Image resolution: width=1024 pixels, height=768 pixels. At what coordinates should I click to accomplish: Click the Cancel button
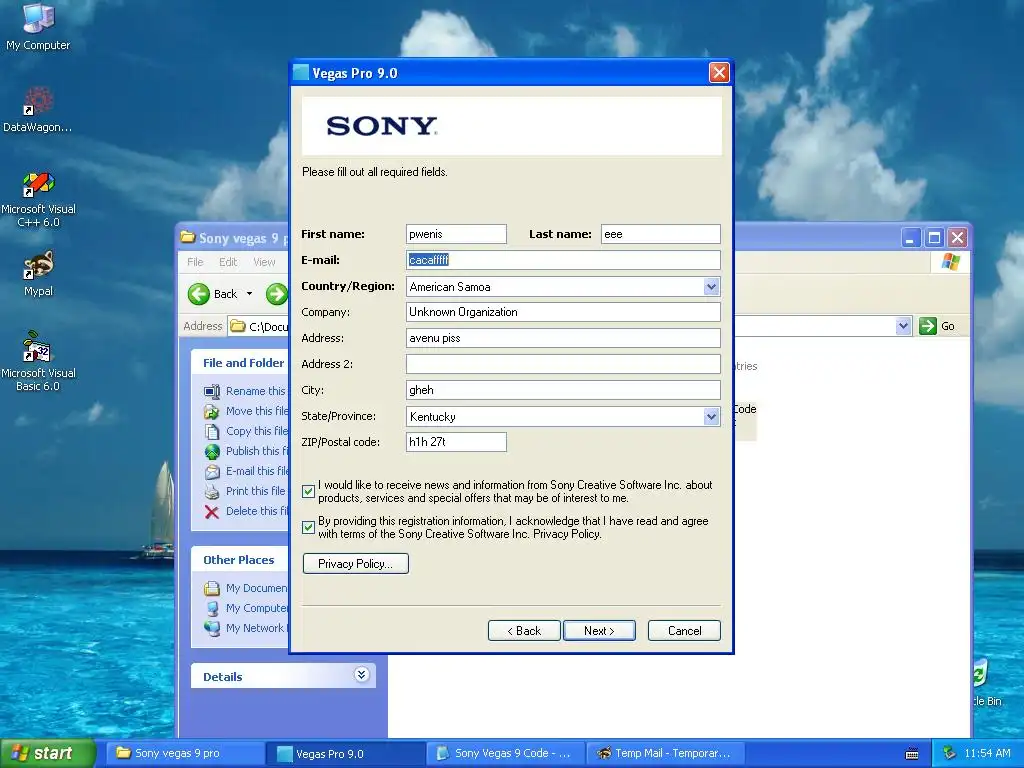(x=684, y=630)
